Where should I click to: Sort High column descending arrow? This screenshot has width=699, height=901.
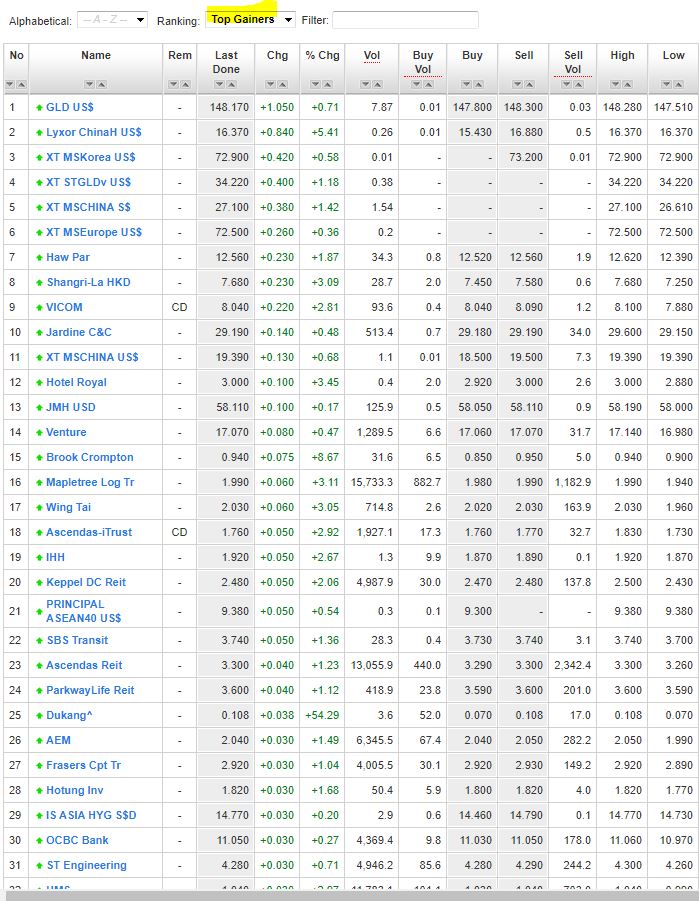pos(616,84)
